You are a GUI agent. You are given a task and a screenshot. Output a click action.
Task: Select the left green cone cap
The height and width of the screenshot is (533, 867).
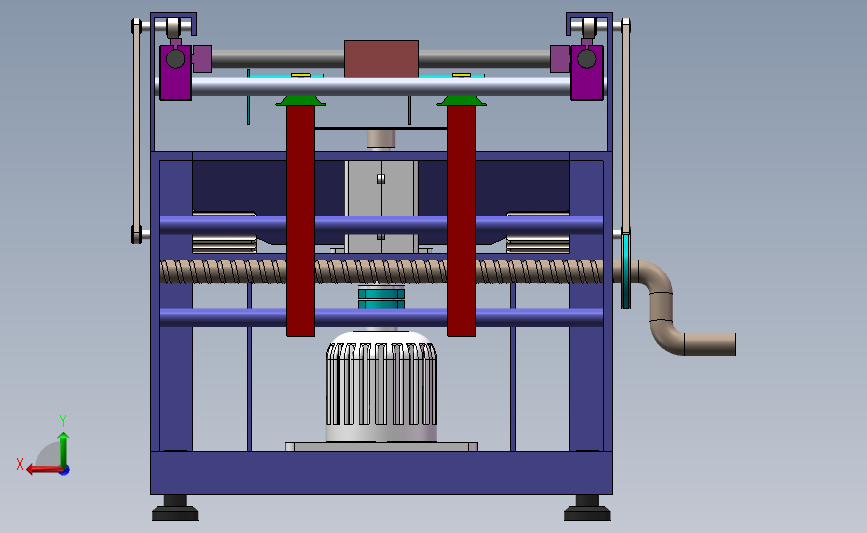(x=300, y=101)
